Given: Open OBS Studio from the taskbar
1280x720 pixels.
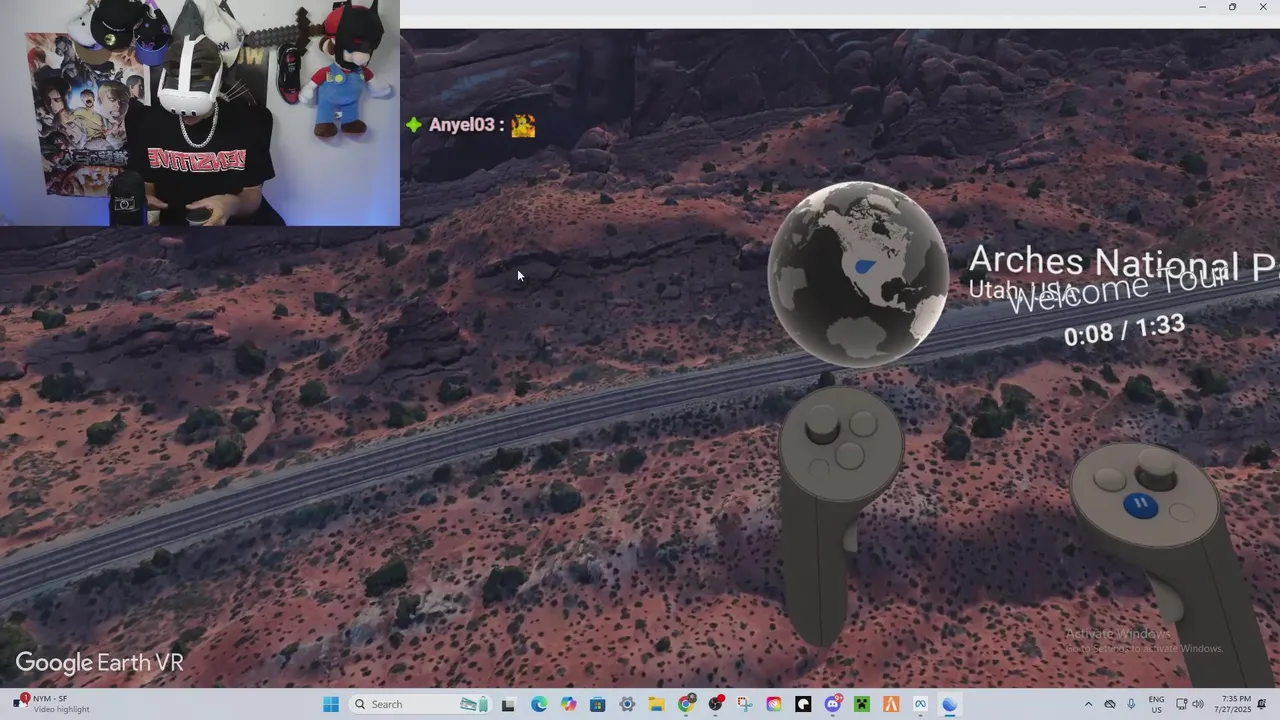Looking at the screenshot, I should click(716, 704).
